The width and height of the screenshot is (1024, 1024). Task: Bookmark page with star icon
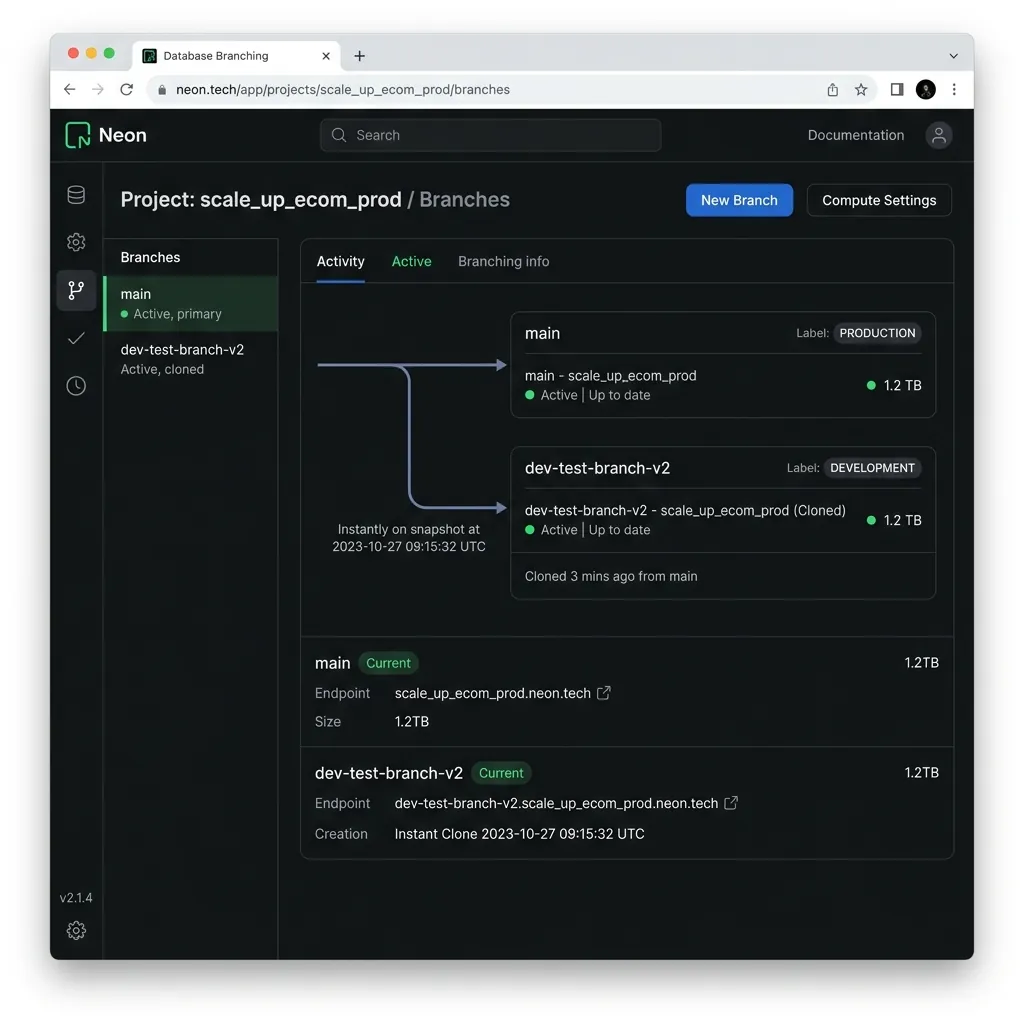pos(861,89)
